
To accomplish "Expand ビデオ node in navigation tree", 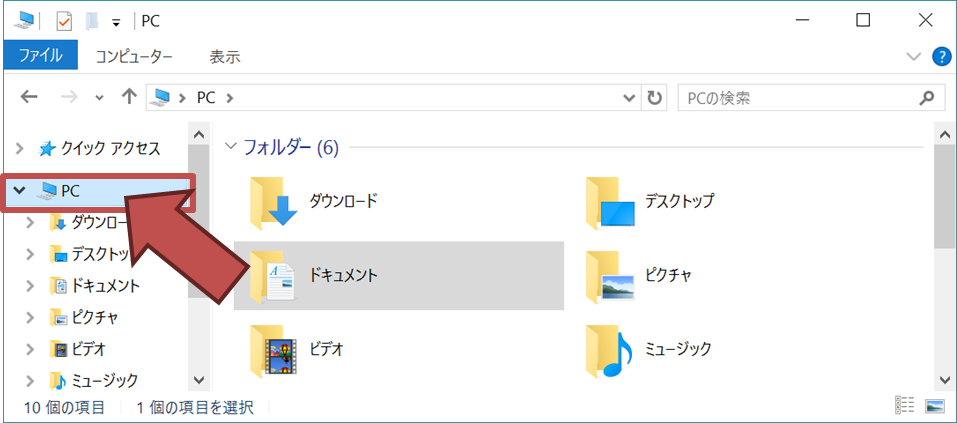I will 31,349.
